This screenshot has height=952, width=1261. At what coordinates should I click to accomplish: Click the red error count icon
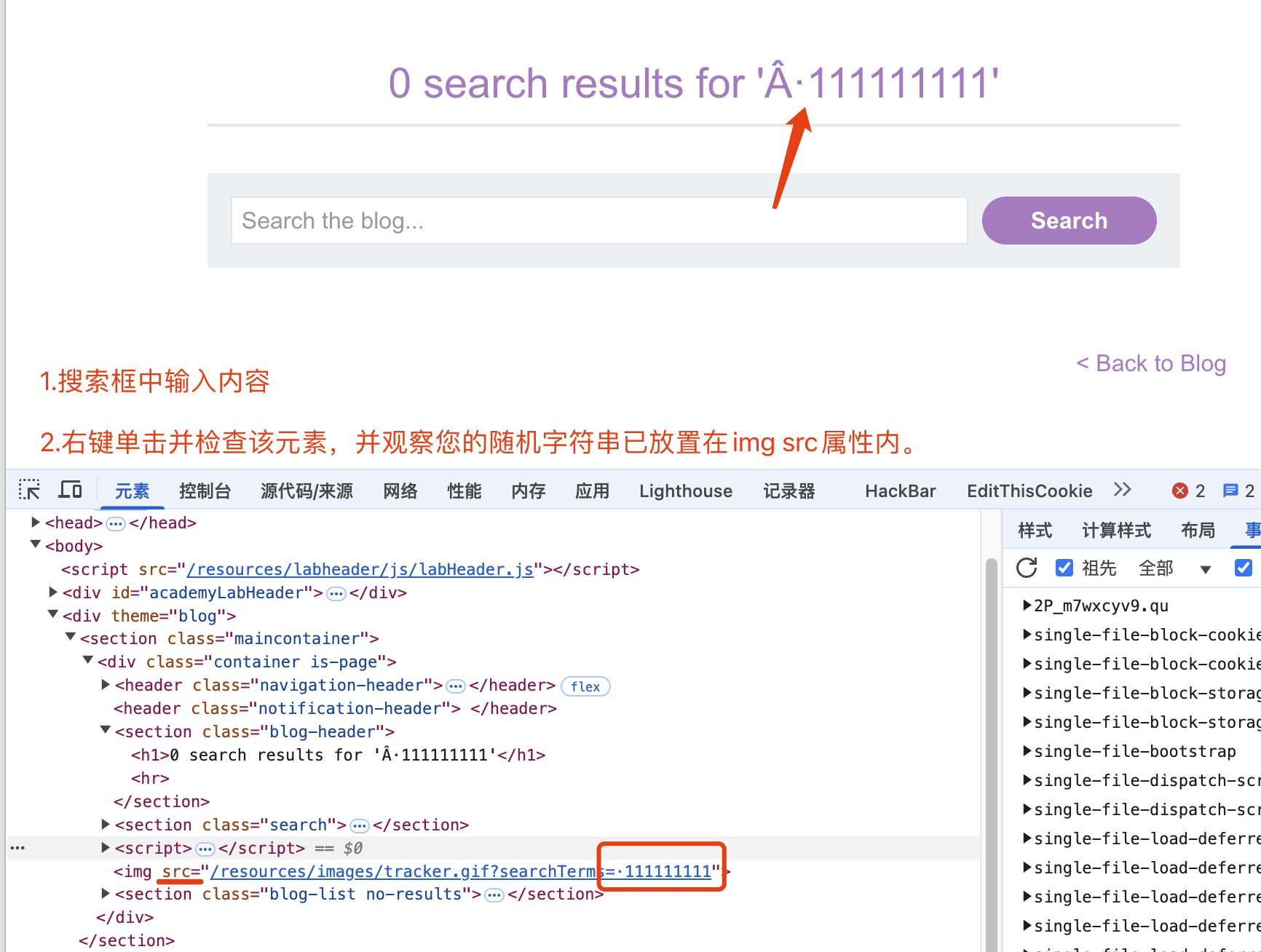click(1180, 491)
